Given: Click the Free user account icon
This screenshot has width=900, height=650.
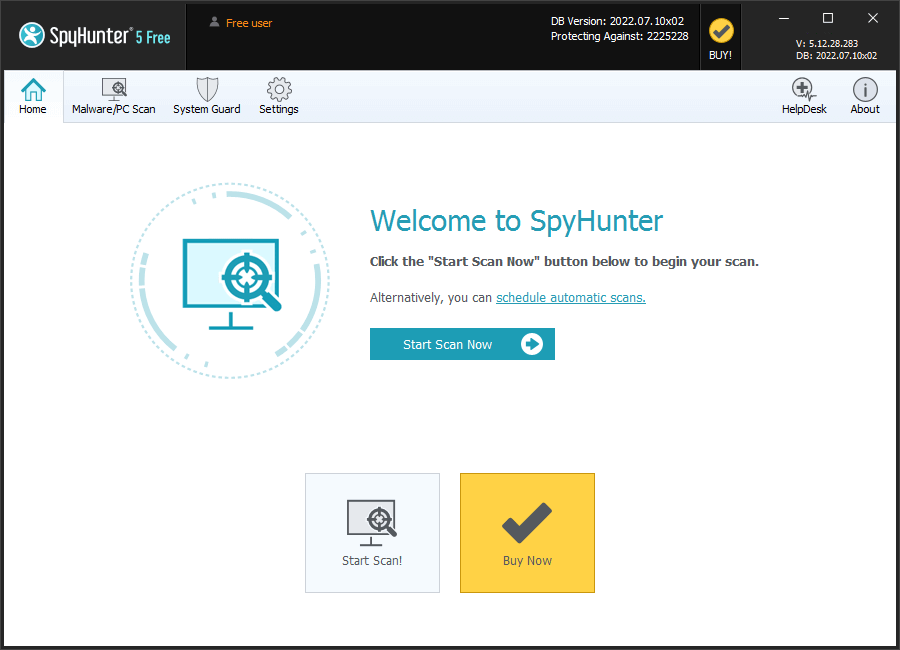Looking at the screenshot, I should (213, 21).
